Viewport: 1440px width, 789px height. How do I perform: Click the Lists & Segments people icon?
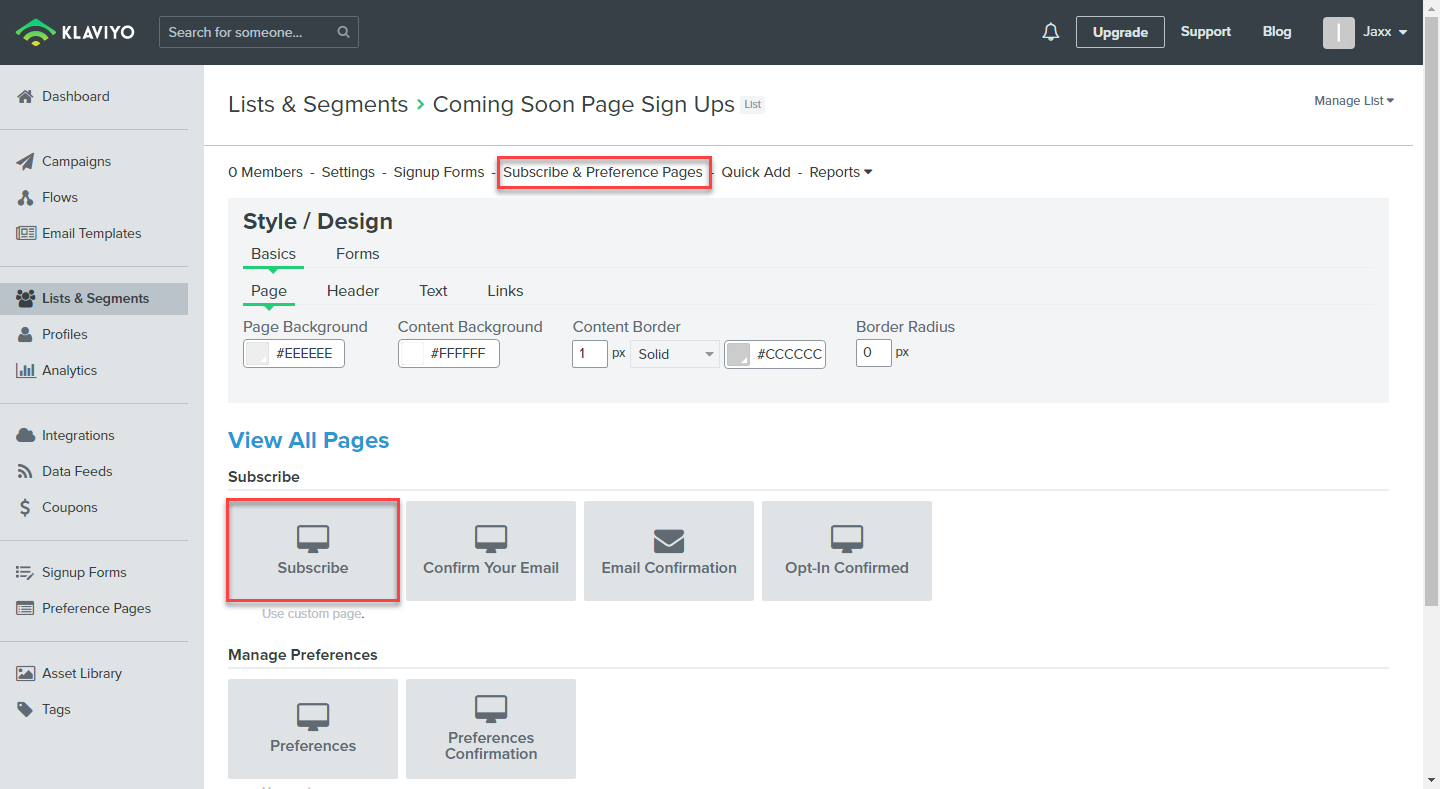click(26, 298)
